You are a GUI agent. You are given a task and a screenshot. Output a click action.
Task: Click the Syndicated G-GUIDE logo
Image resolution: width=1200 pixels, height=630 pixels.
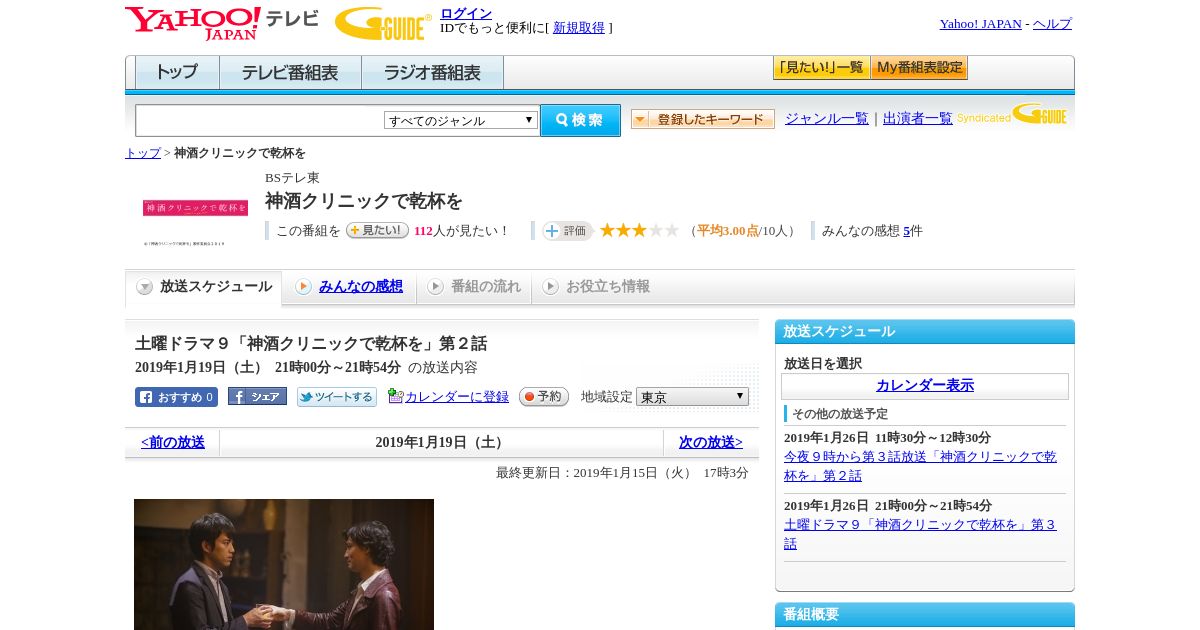1012,115
